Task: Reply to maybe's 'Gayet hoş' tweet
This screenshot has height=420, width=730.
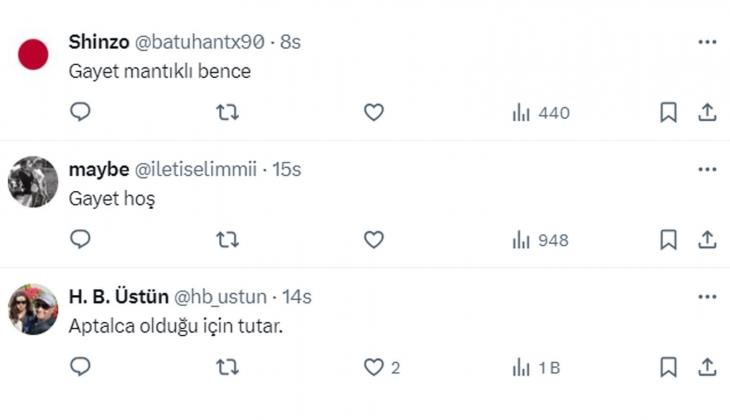Action: 81,240
